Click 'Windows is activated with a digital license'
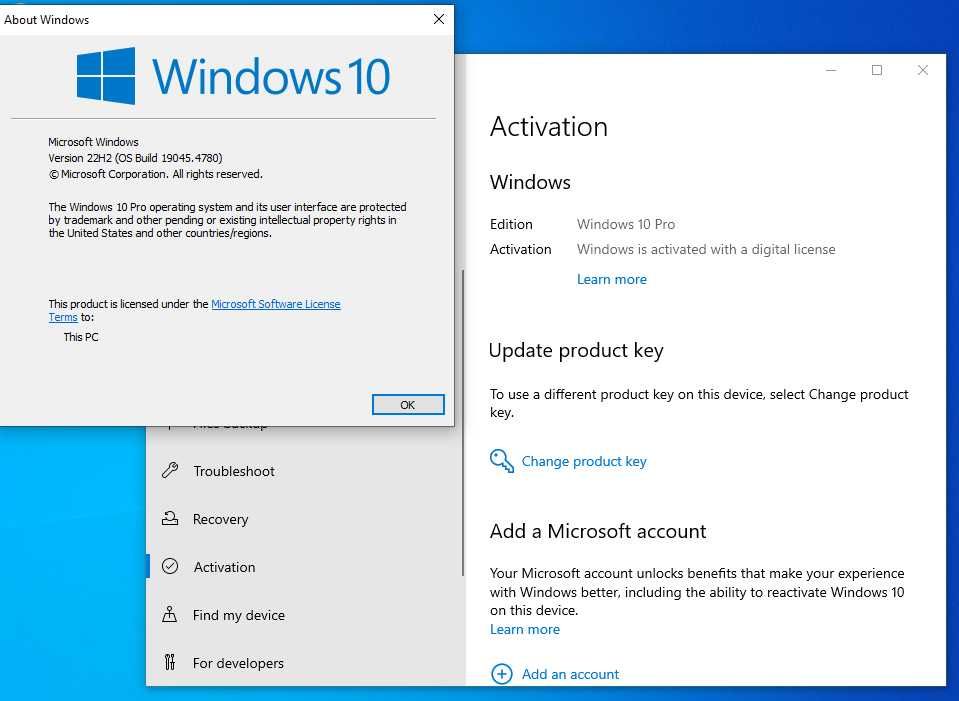 706,250
